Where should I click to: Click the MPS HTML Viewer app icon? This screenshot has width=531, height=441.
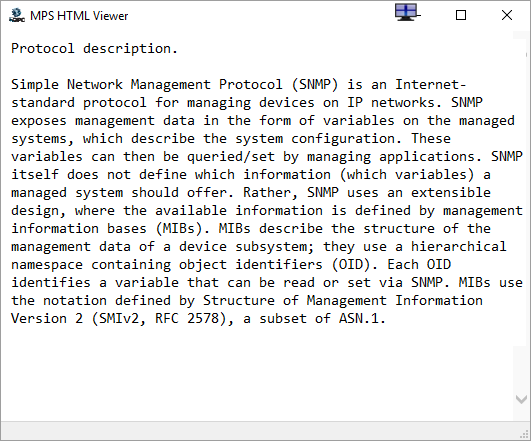[17, 16]
